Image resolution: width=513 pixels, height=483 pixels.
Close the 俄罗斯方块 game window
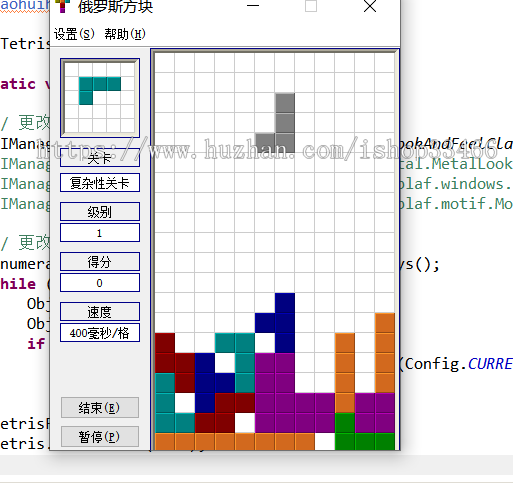(370, 6)
